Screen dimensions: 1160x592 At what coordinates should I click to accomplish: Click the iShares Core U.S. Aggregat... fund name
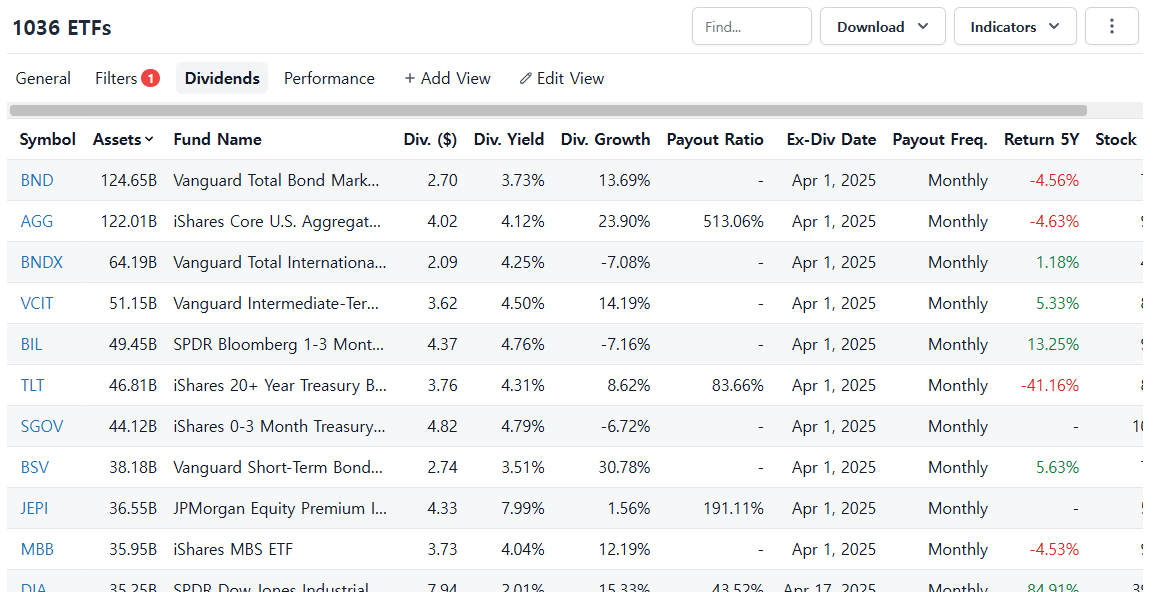[x=277, y=221]
